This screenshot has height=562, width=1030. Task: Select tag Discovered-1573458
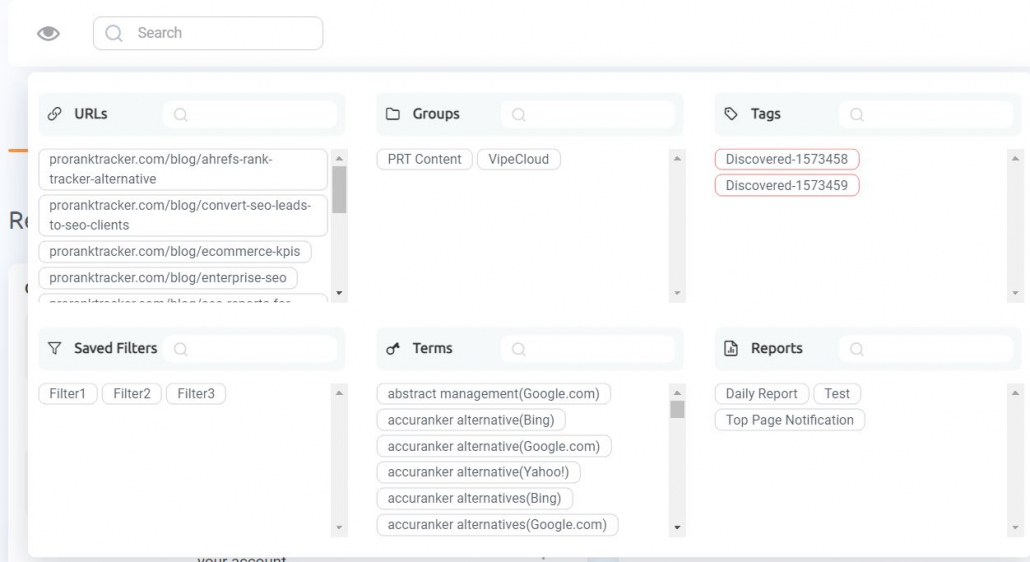(x=786, y=160)
